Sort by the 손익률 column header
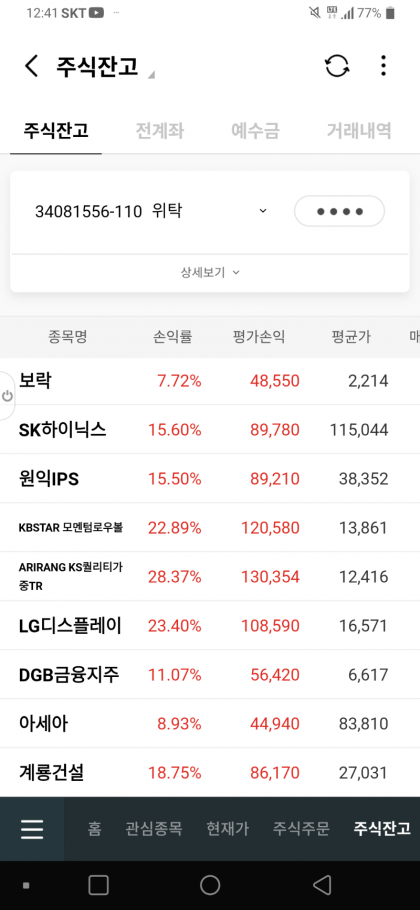Viewport: 420px width, 910px height. tap(173, 337)
